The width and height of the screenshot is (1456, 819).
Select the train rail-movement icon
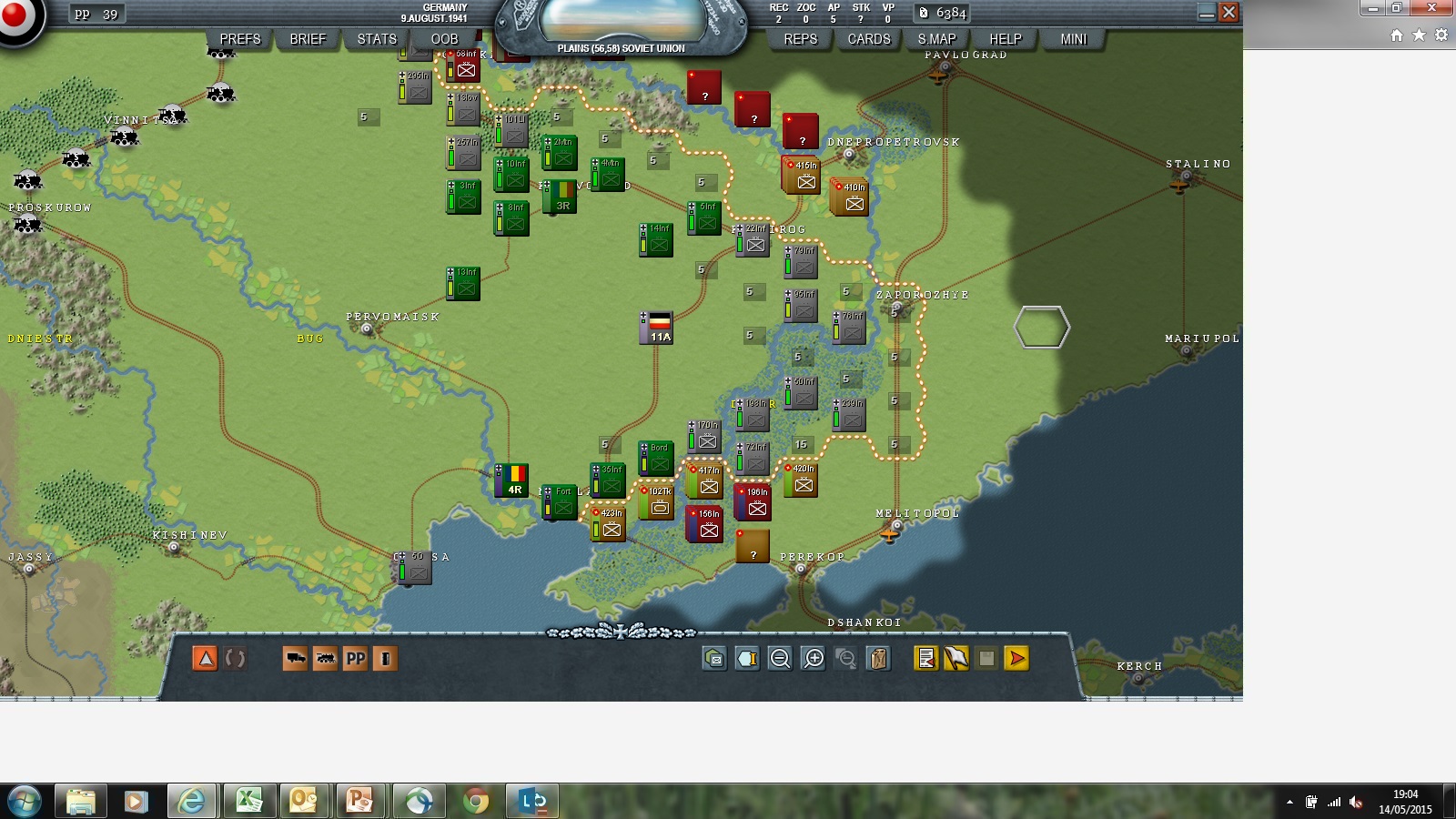(325, 658)
